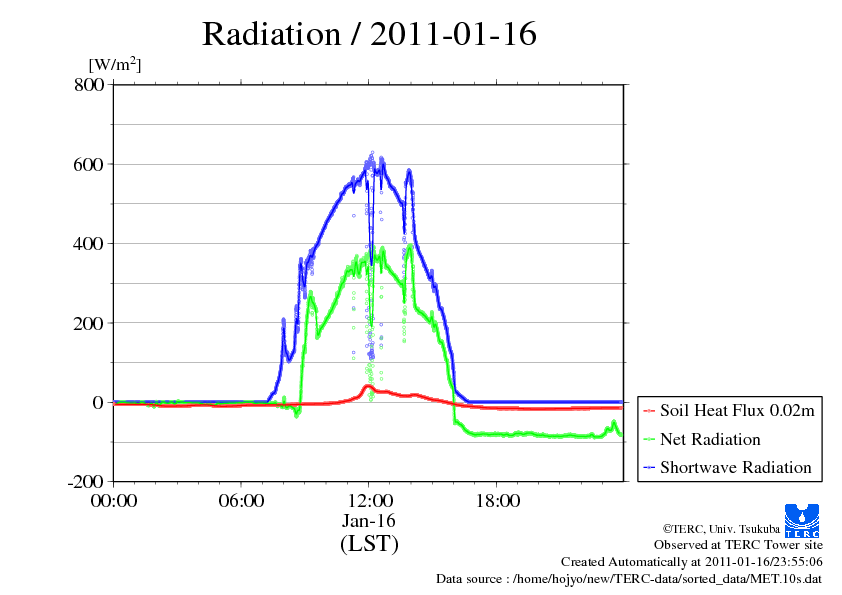
Task: Click the x-axis label '06:00'
Action: tap(241, 501)
